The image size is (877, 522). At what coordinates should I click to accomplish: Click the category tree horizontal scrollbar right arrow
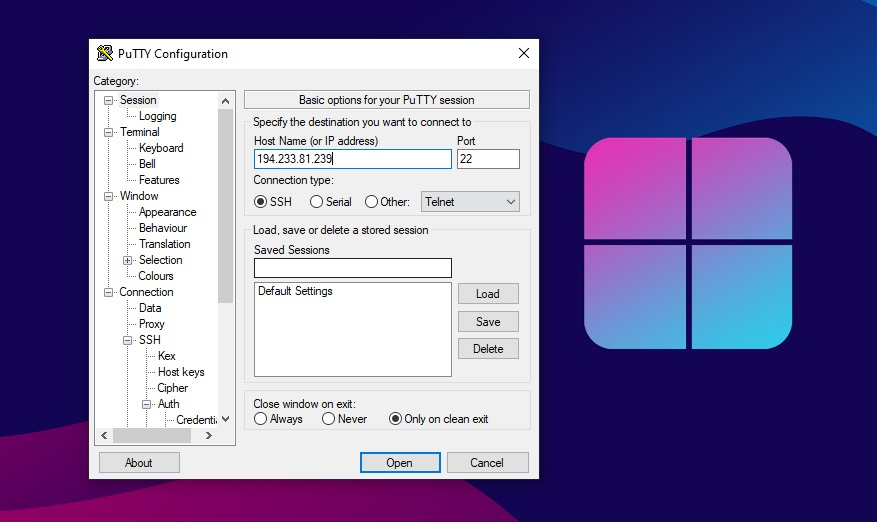pos(209,436)
